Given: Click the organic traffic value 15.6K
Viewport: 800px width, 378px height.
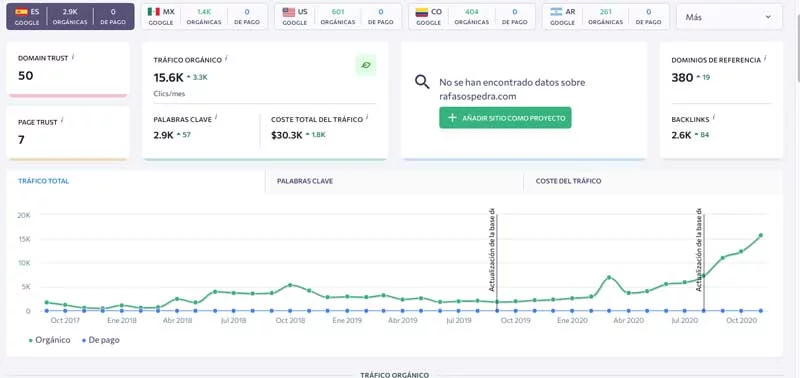Looking at the screenshot, I should [168, 78].
